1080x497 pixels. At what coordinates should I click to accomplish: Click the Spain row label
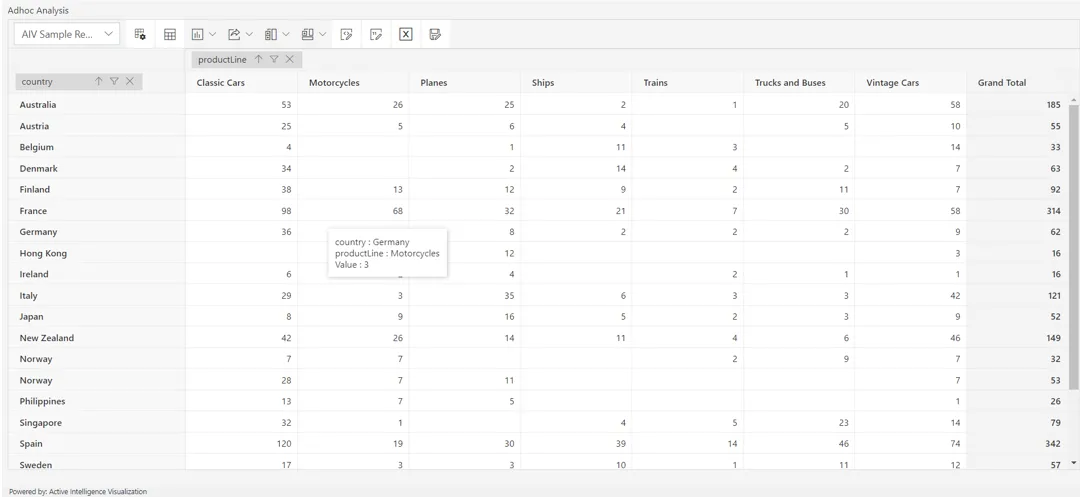(31, 443)
